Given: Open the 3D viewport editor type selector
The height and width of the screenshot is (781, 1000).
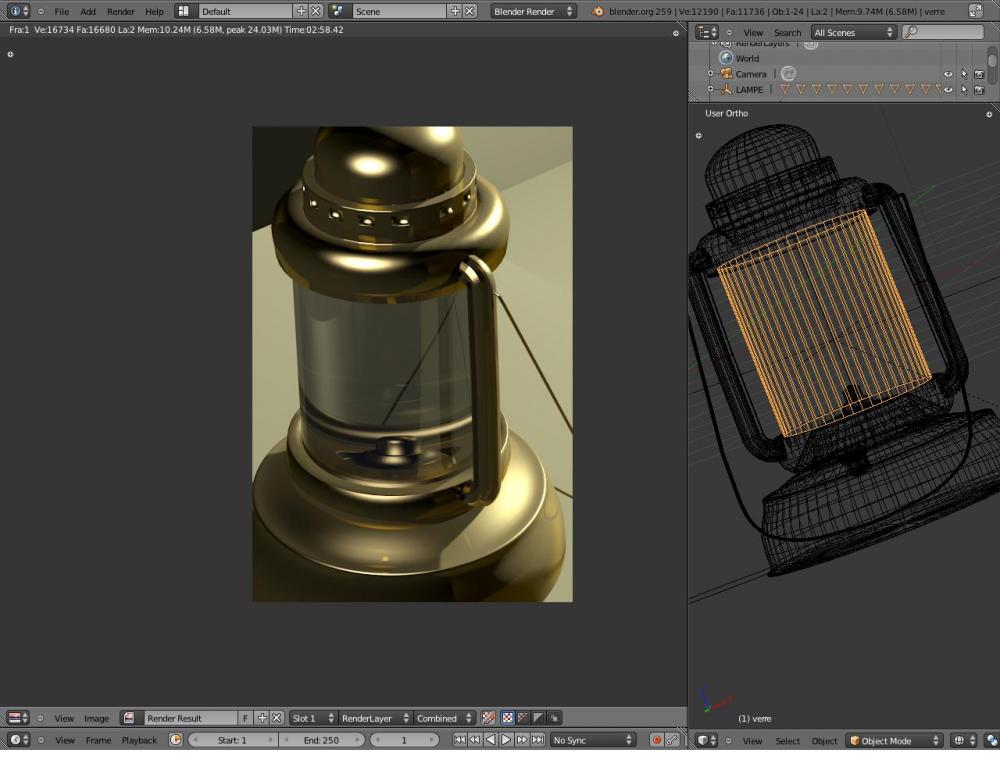Looking at the screenshot, I should click(x=707, y=741).
